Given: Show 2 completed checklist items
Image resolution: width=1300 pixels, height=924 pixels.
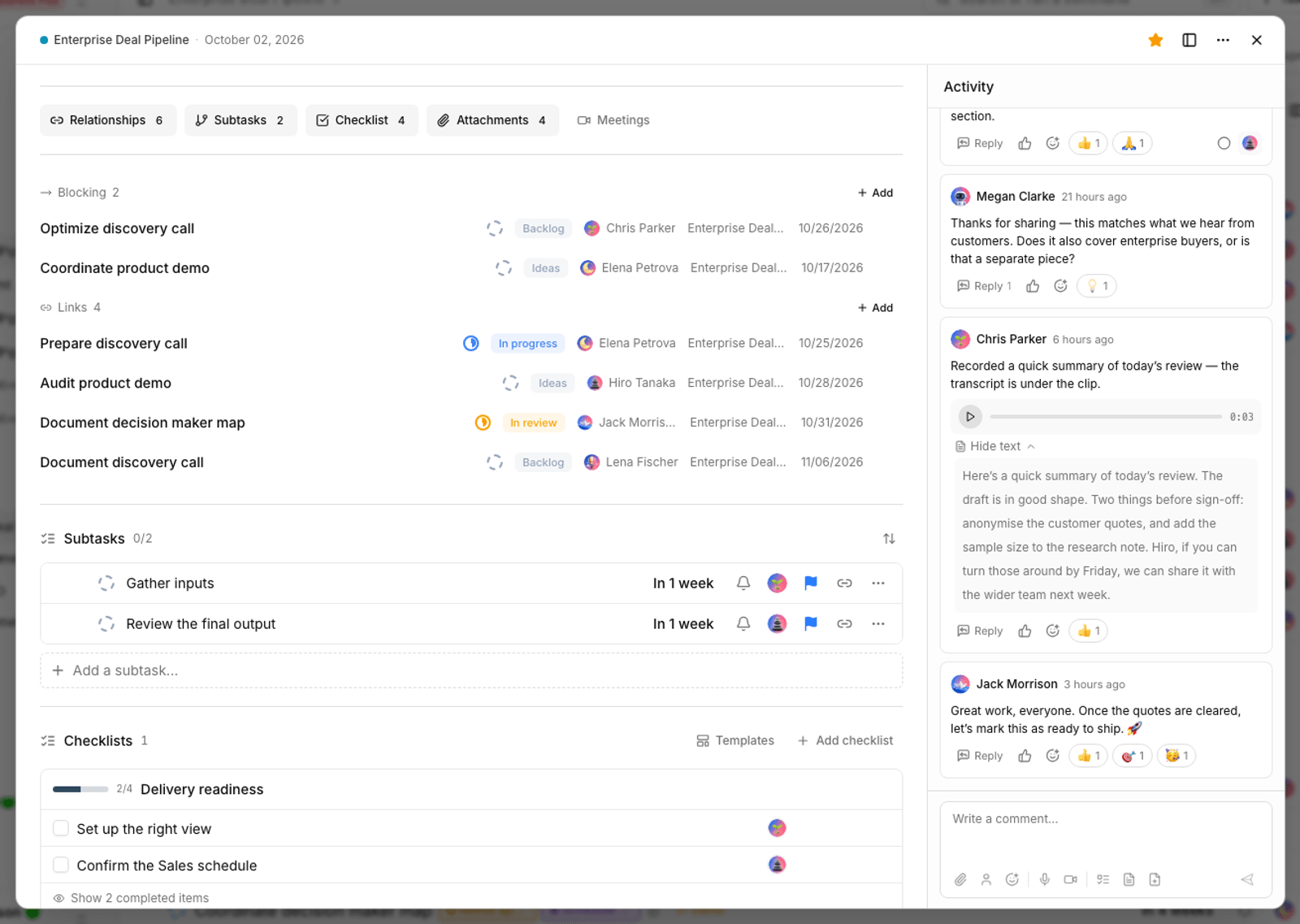Looking at the screenshot, I should pos(131,898).
